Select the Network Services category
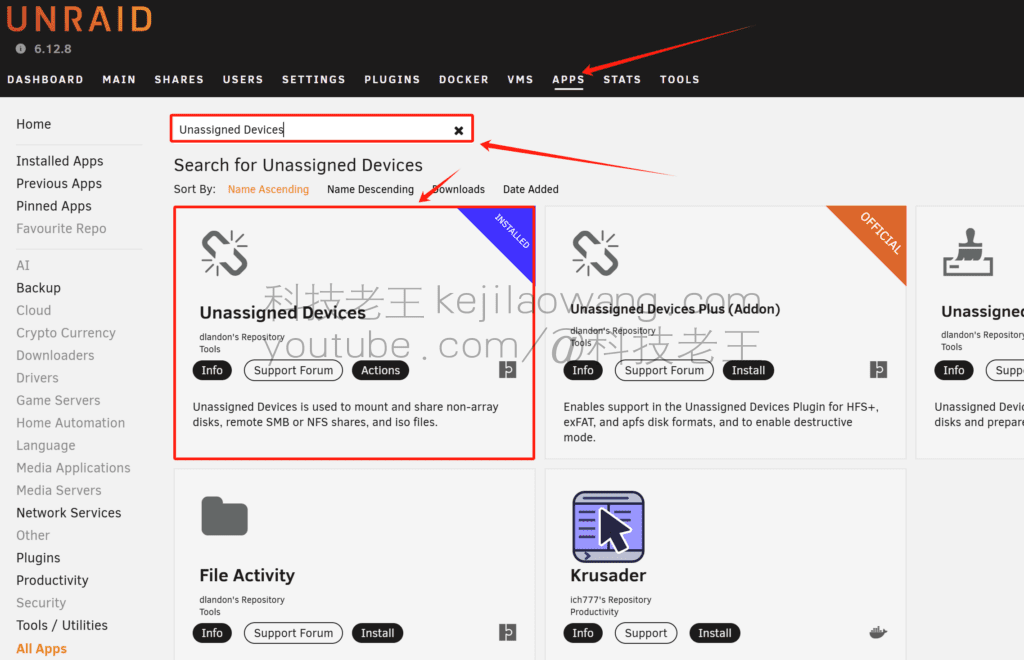This screenshot has height=660, width=1024. (69, 513)
